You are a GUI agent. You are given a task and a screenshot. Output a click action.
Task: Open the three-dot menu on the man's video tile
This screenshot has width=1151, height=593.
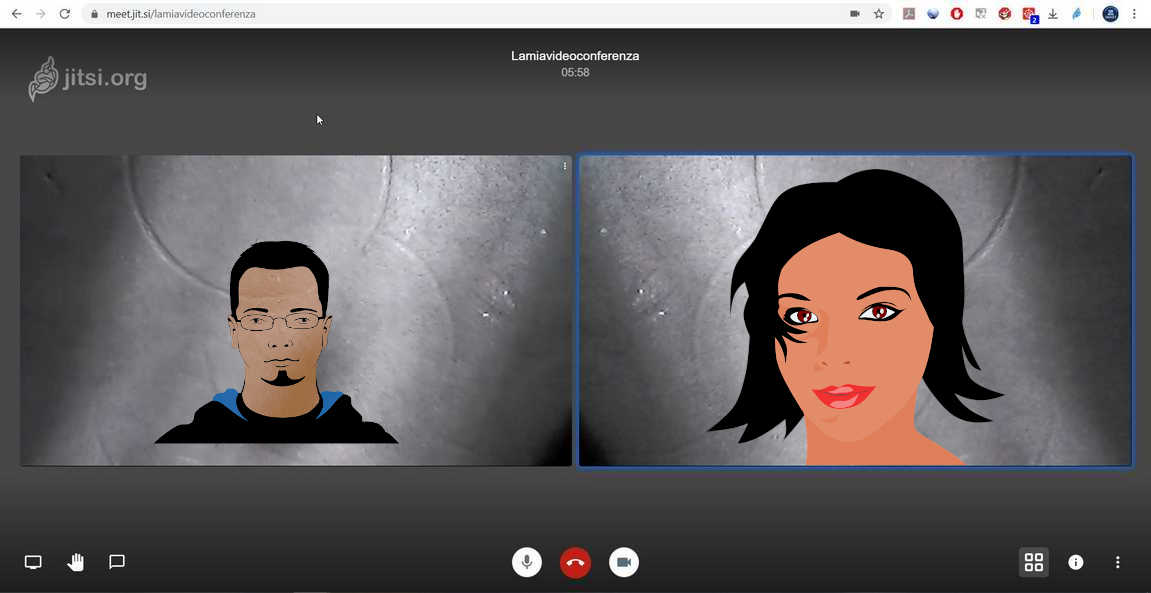[565, 166]
